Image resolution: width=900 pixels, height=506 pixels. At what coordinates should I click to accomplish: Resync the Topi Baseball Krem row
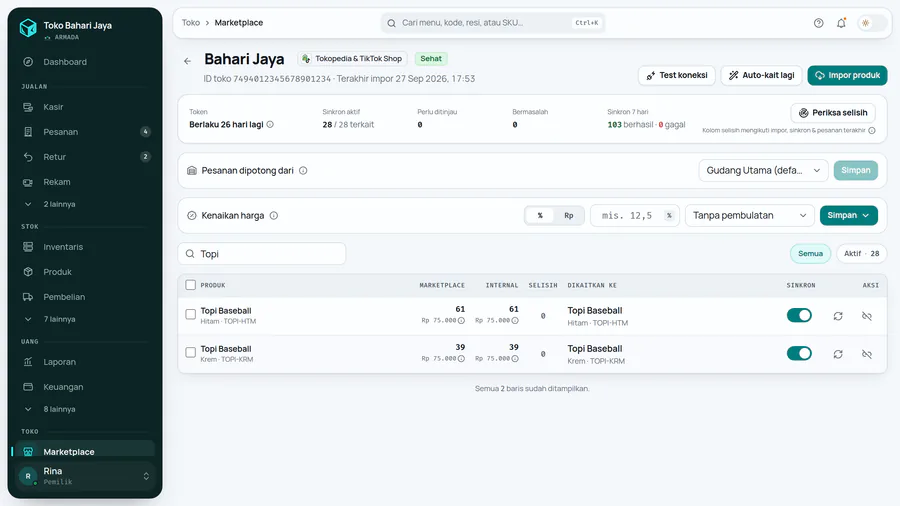tap(838, 355)
